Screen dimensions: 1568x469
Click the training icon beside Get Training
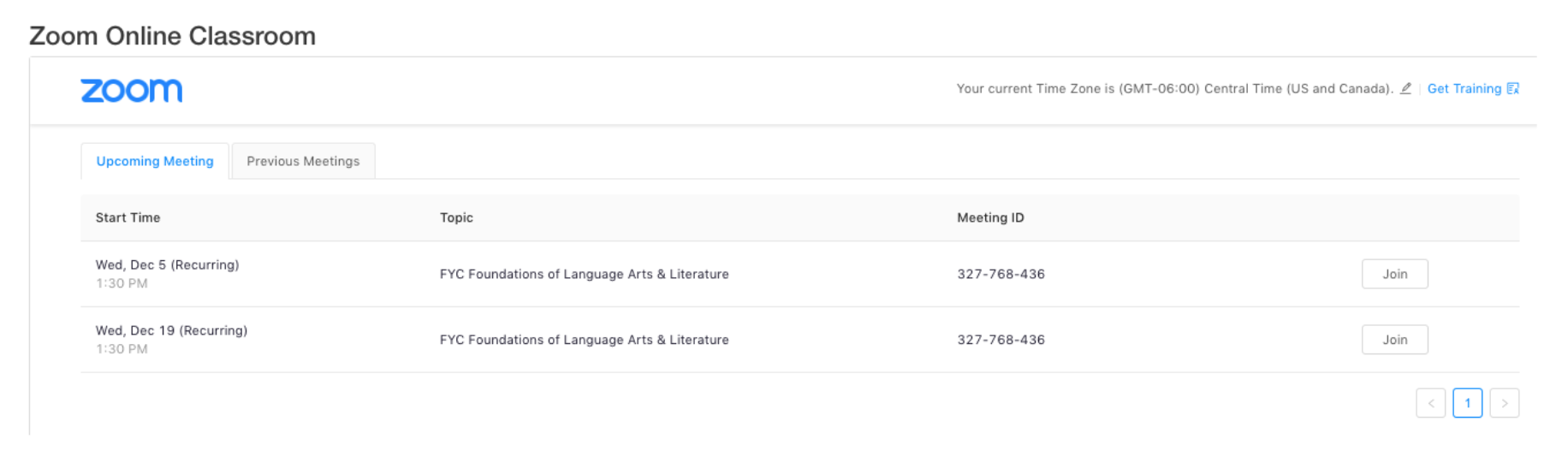point(1512,88)
